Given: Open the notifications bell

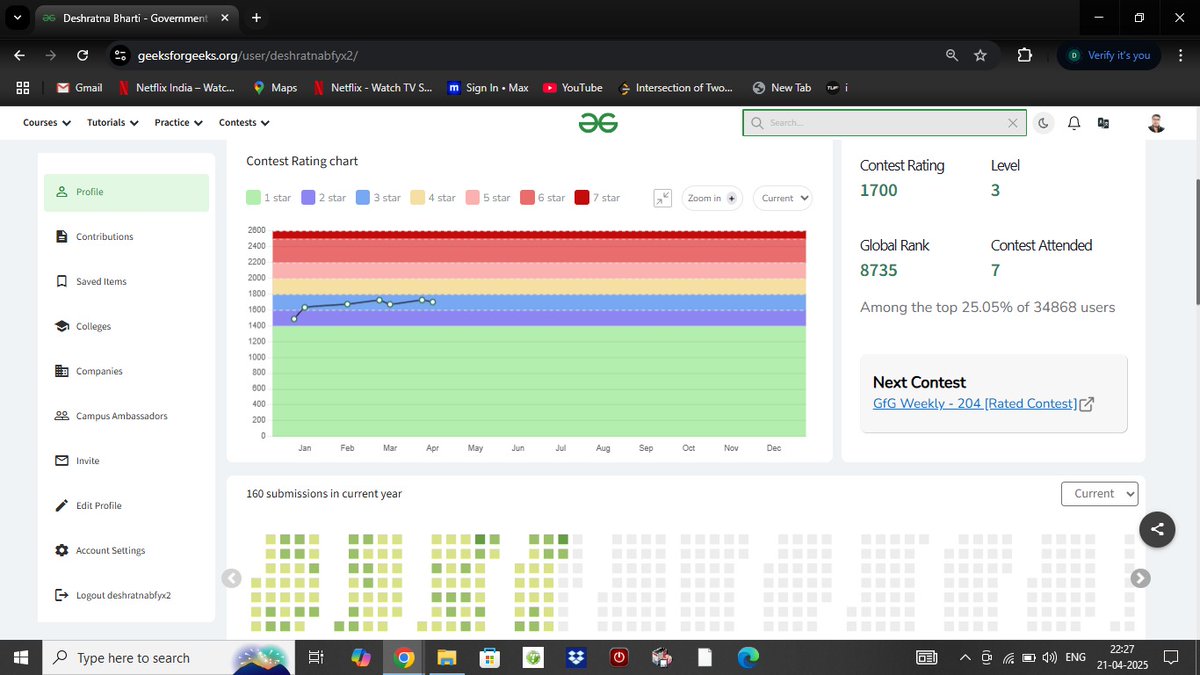Looking at the screenshot, I should point(1073,122).
